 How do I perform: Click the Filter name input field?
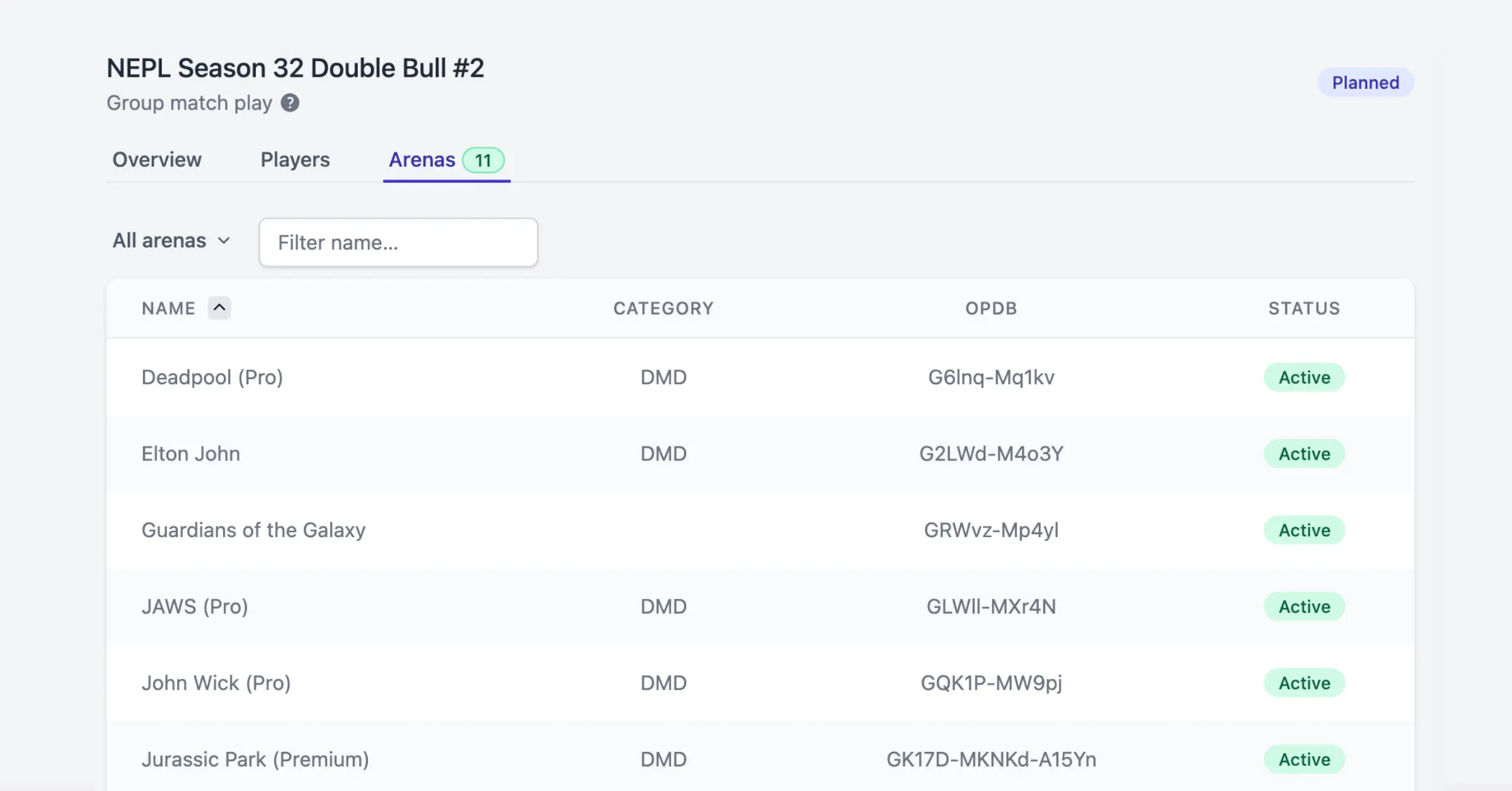click(398, 242)
